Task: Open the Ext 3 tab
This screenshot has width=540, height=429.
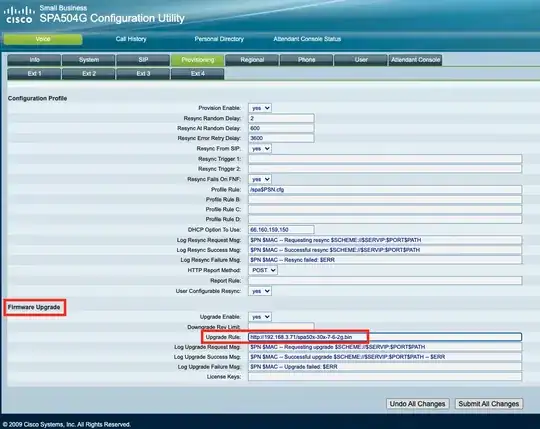Action: click(143, 74)
